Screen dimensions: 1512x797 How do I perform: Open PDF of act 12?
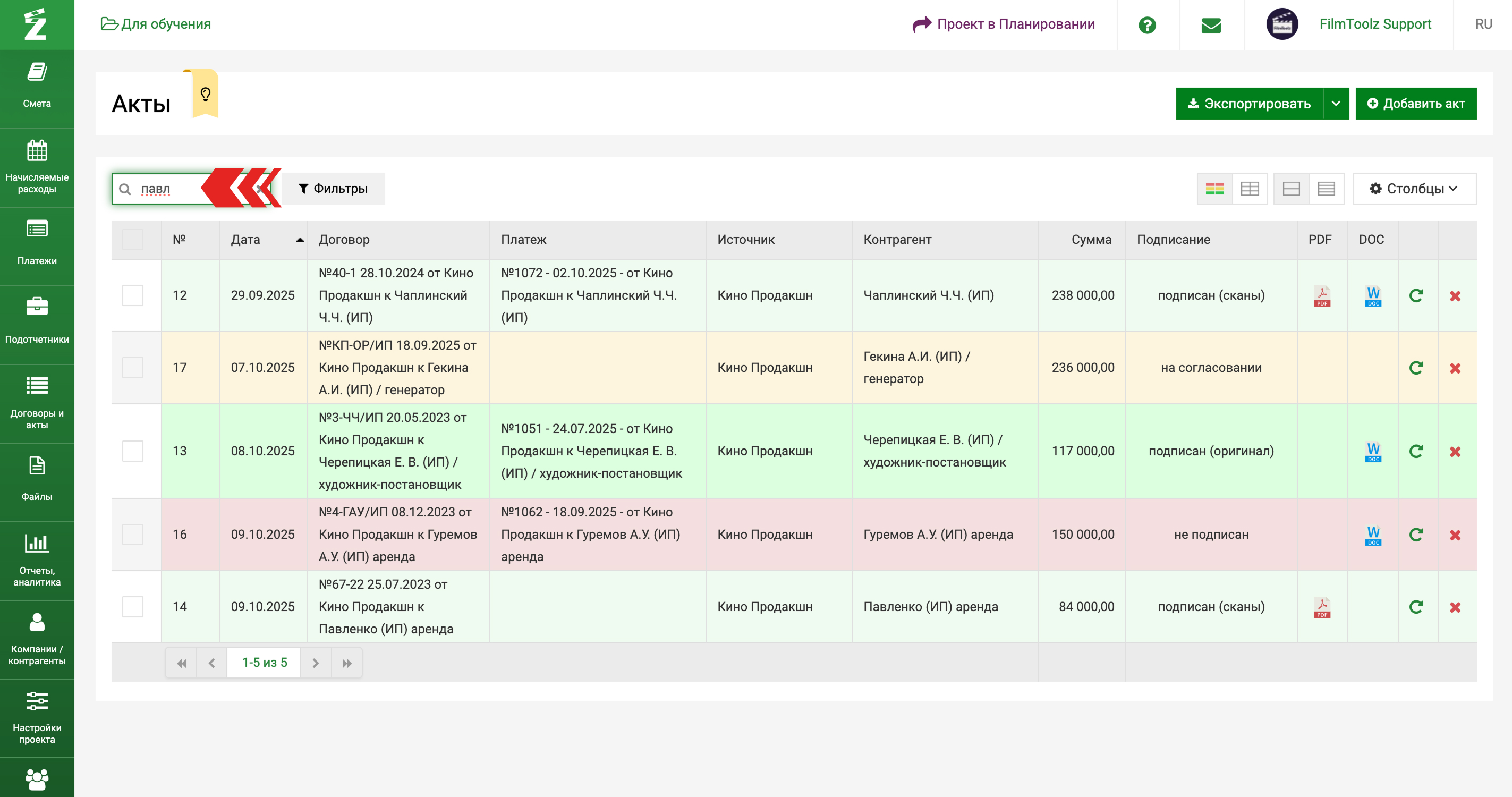pos(1321,296)
